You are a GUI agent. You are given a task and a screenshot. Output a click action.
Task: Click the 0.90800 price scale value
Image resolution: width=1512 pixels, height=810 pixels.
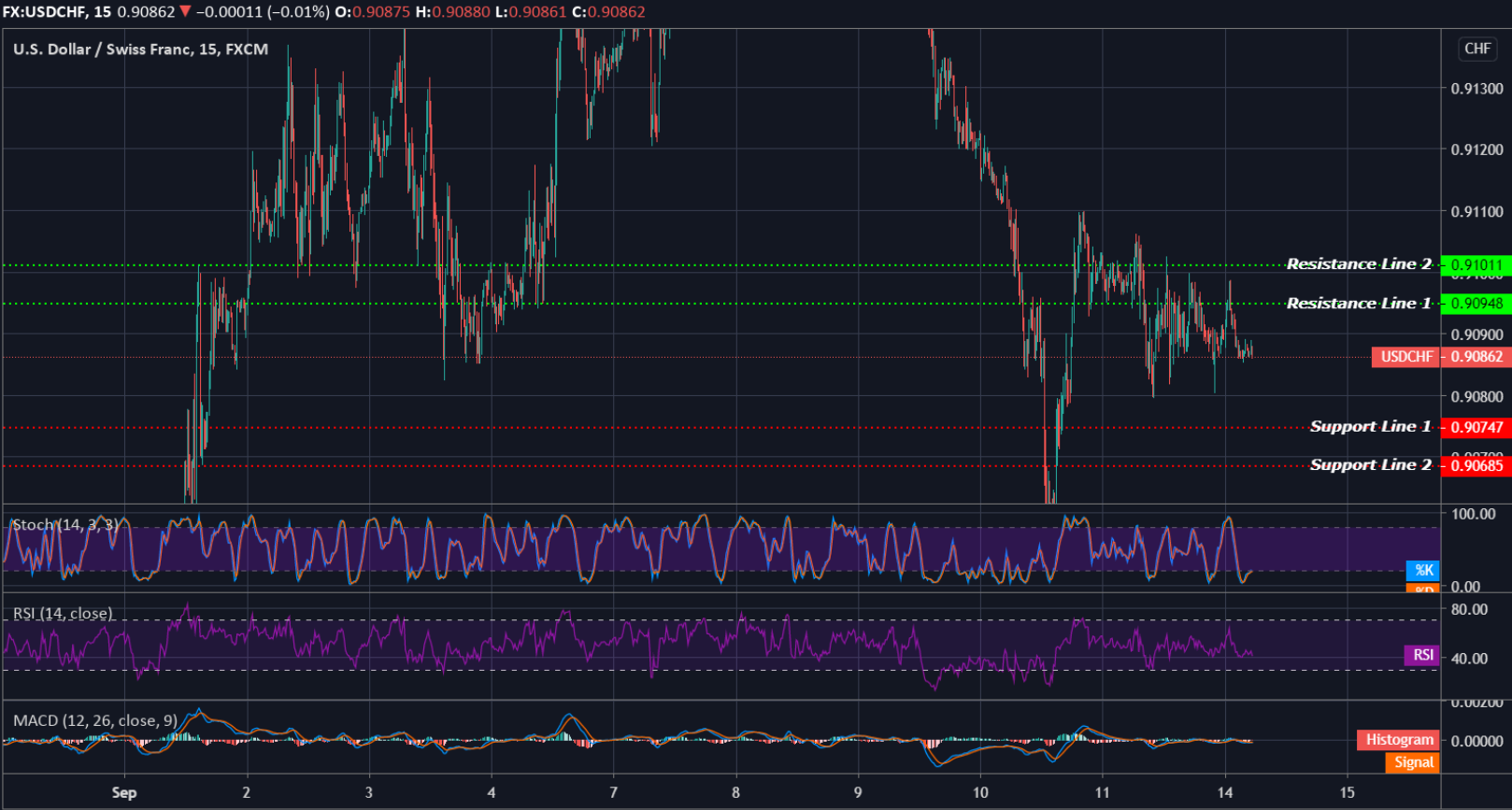coord(1476,397)
